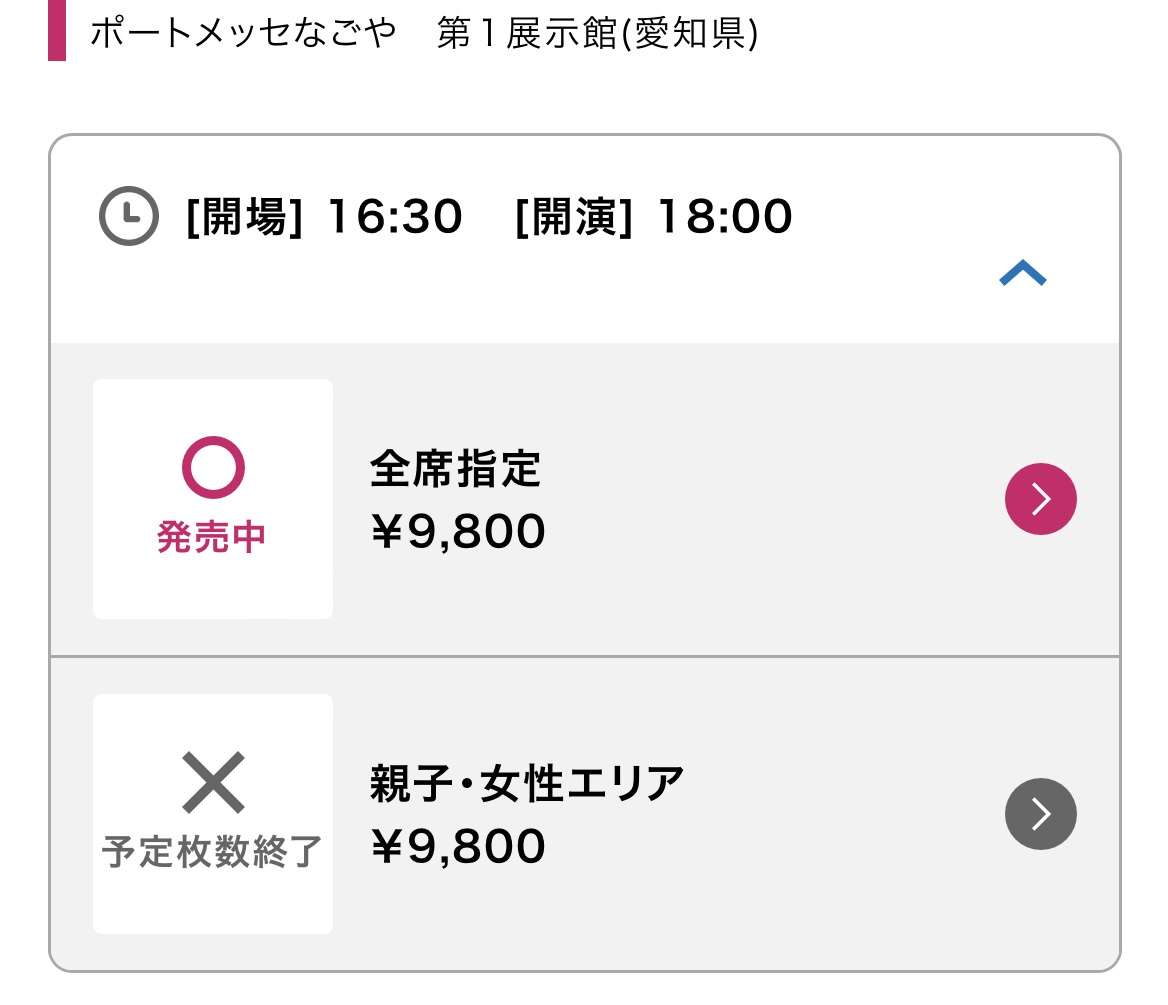Image resolution: width=1168 pixels, height=1005 pixels.
Task: Click the 全席指定 on-sale status card
Action: tap(213, 498)
